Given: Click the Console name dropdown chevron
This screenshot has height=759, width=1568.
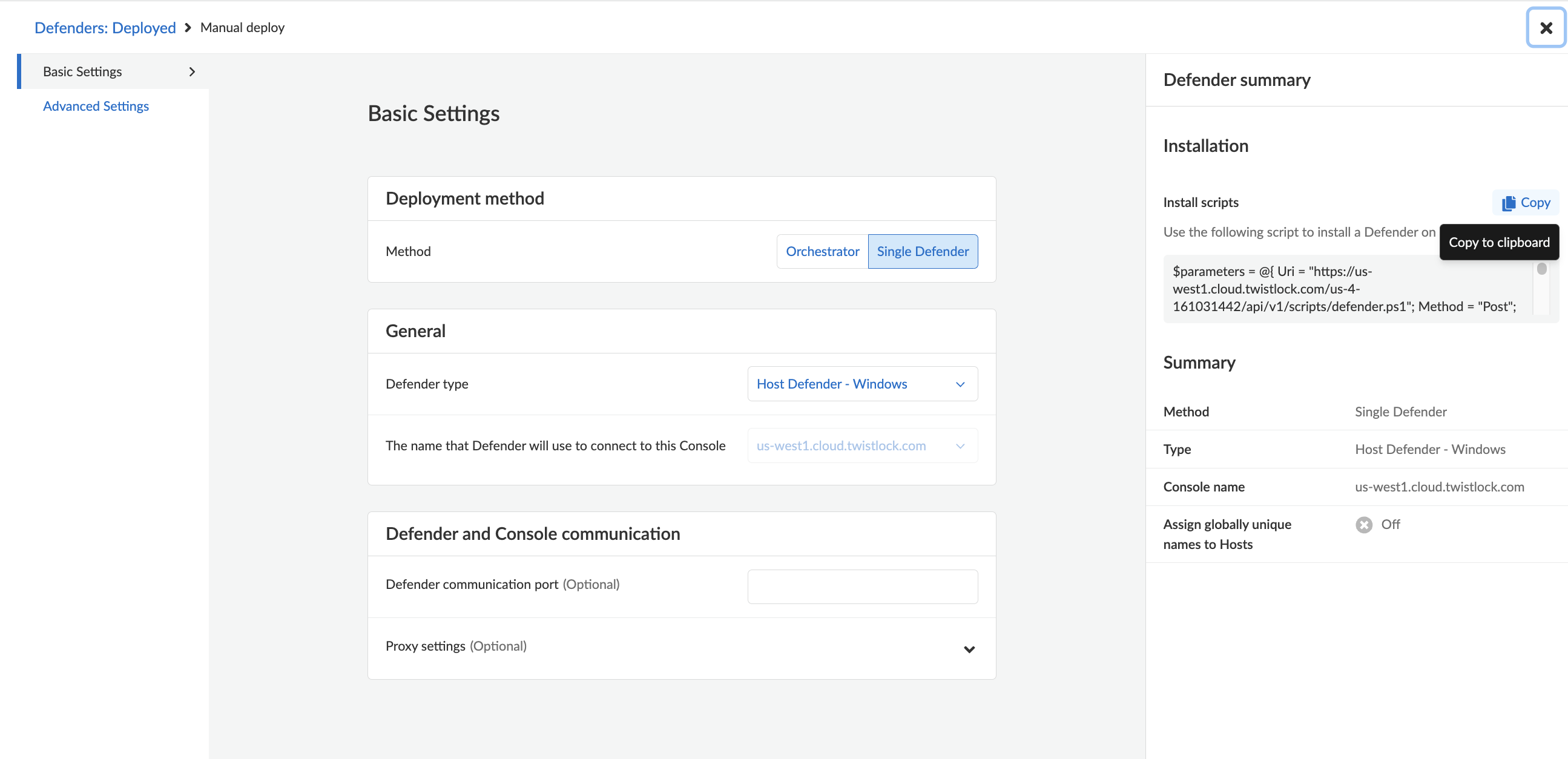Looking at the screenshot, I should [960, 447].
